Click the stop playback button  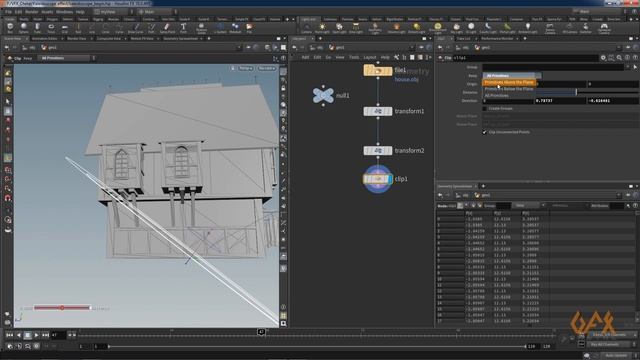click(x=27, y=335)
